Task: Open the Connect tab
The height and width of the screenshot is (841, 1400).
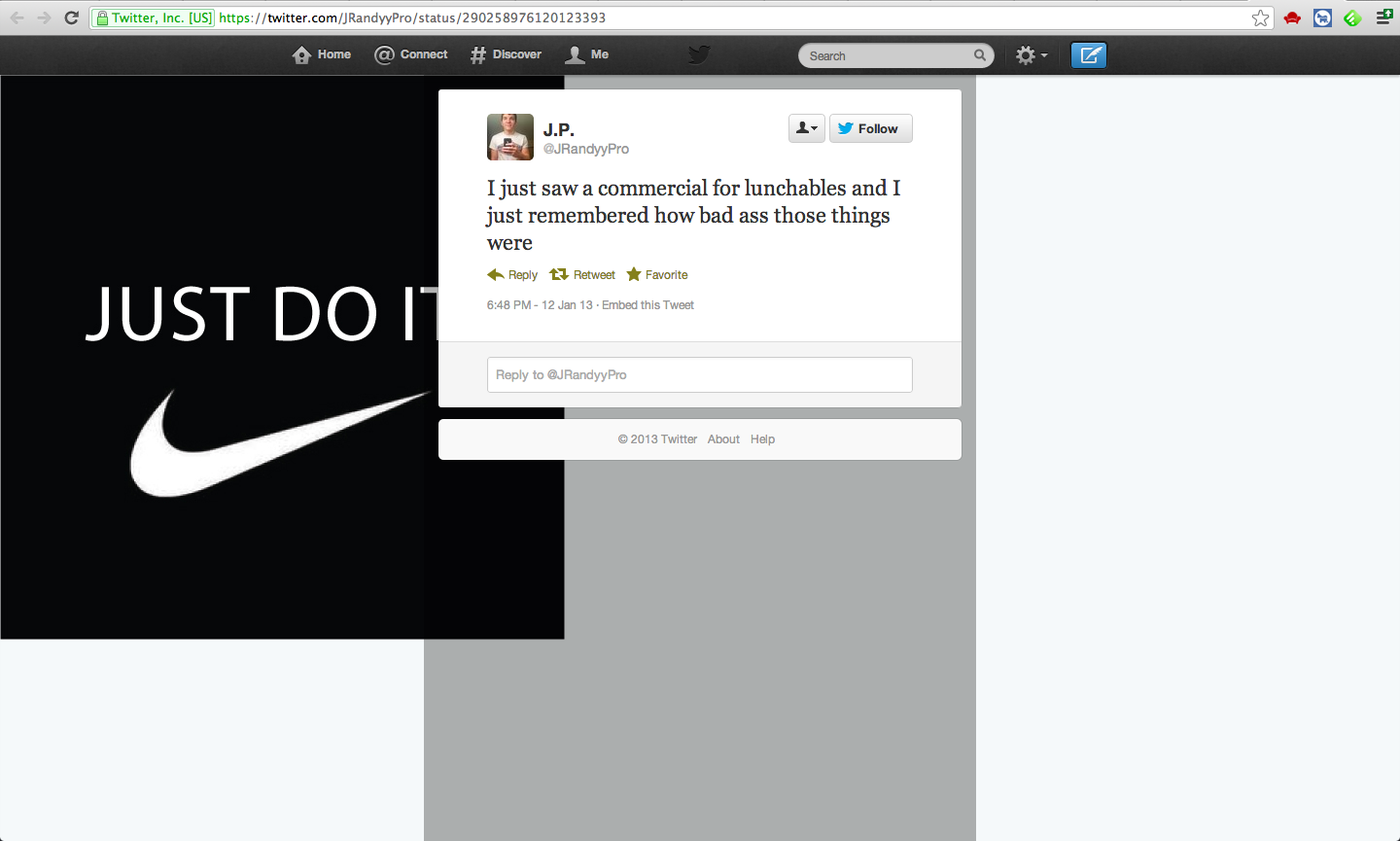Action: [x=411, y=54]
